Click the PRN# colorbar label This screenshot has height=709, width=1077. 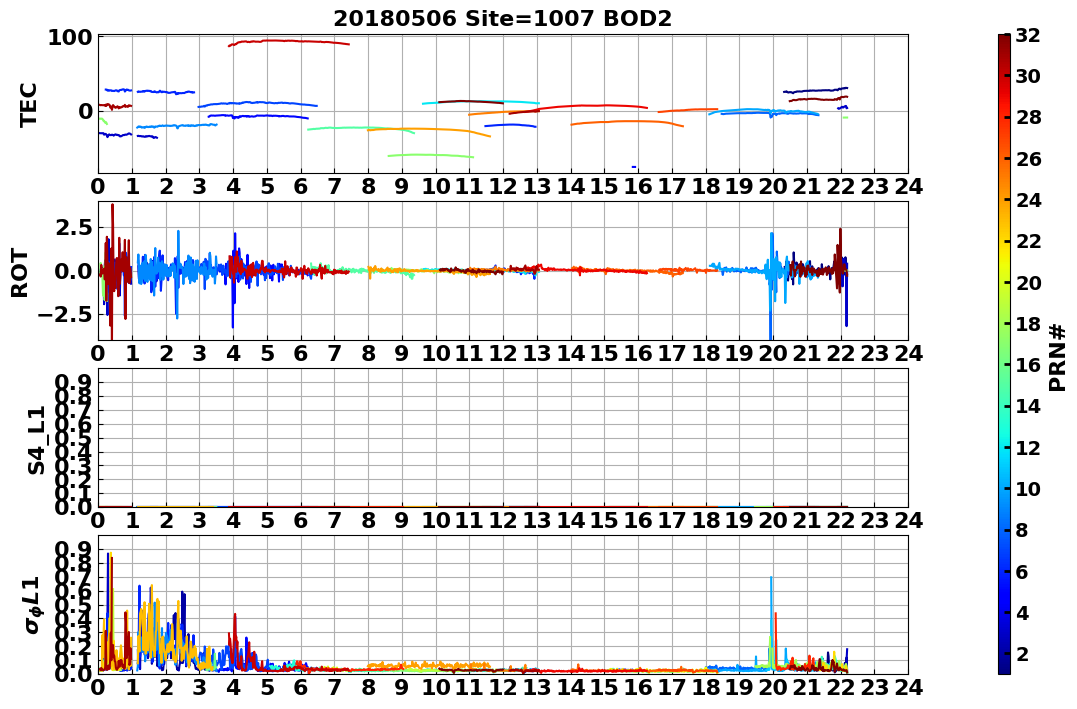1058,358
